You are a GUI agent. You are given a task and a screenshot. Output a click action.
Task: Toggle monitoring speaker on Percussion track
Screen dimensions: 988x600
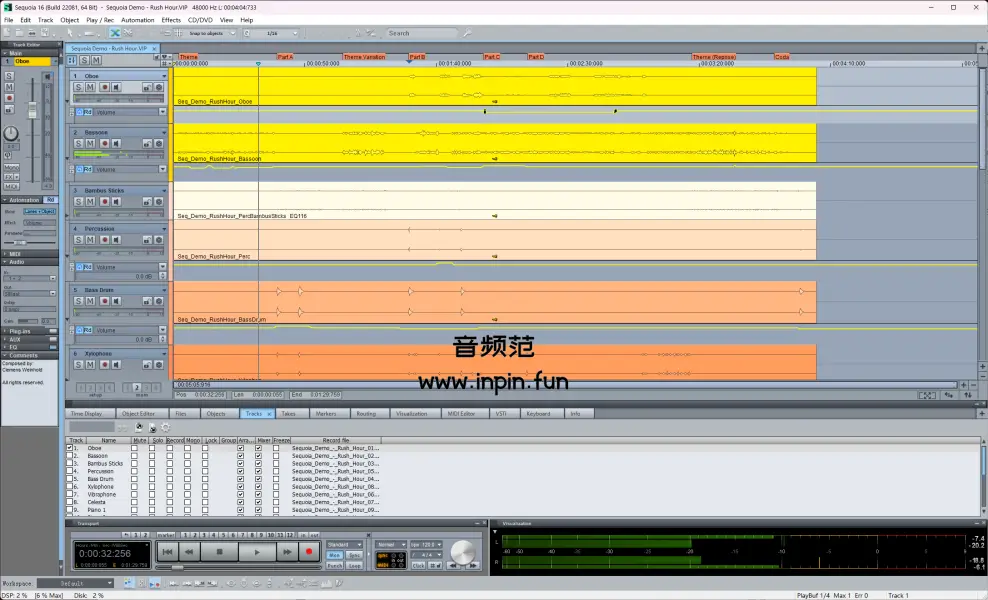[x=116, y=240]
